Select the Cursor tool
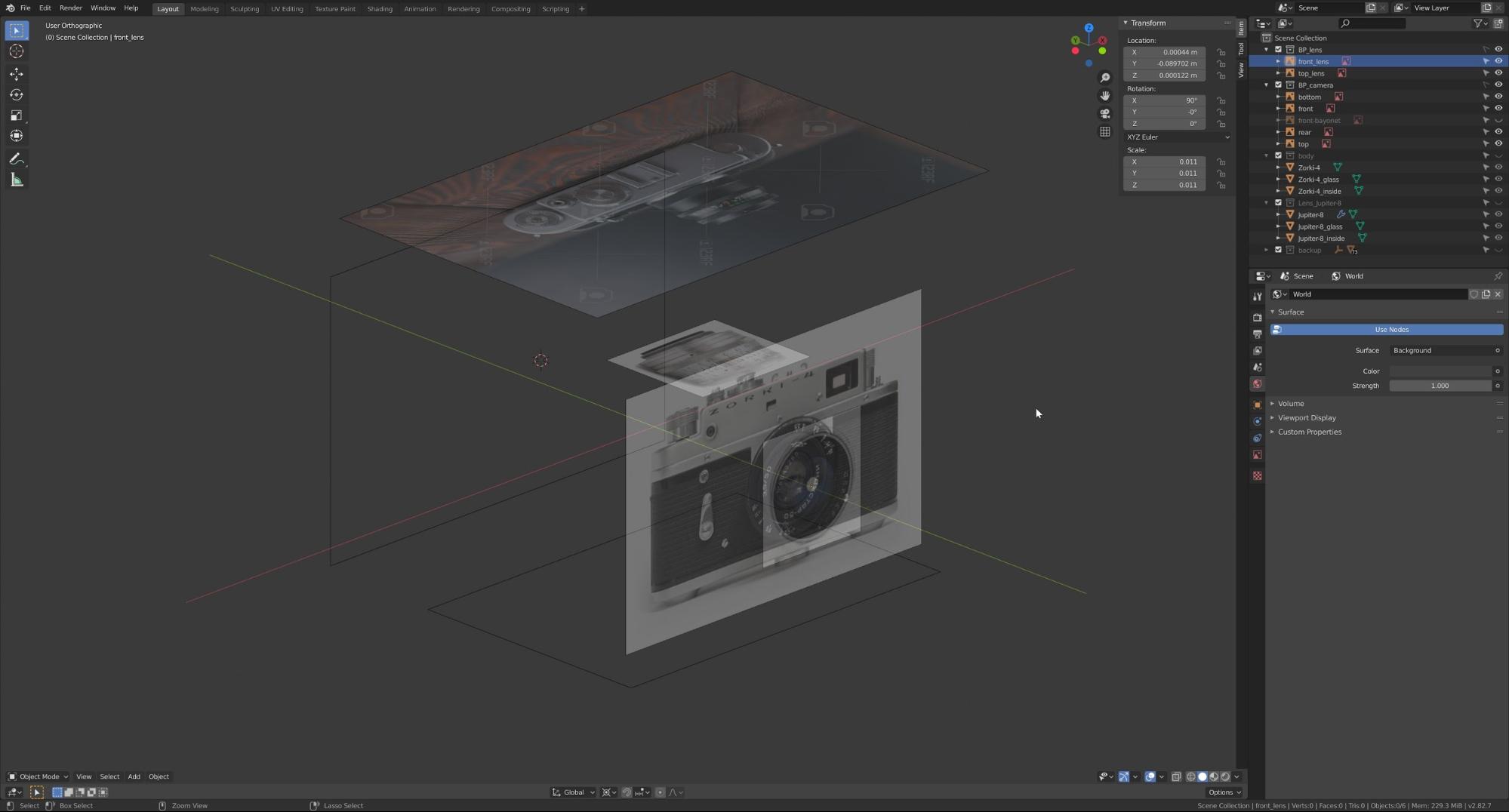This screenshot has height=812, width=1509. 17,51
